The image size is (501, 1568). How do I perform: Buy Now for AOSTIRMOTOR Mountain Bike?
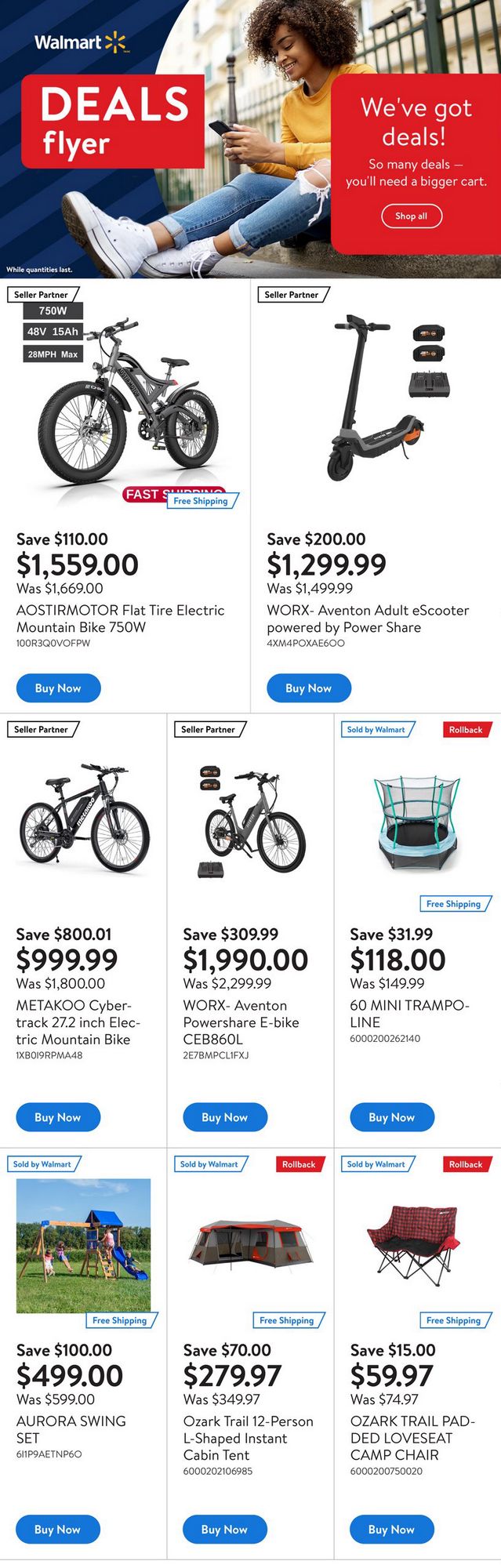coord(59,688)
